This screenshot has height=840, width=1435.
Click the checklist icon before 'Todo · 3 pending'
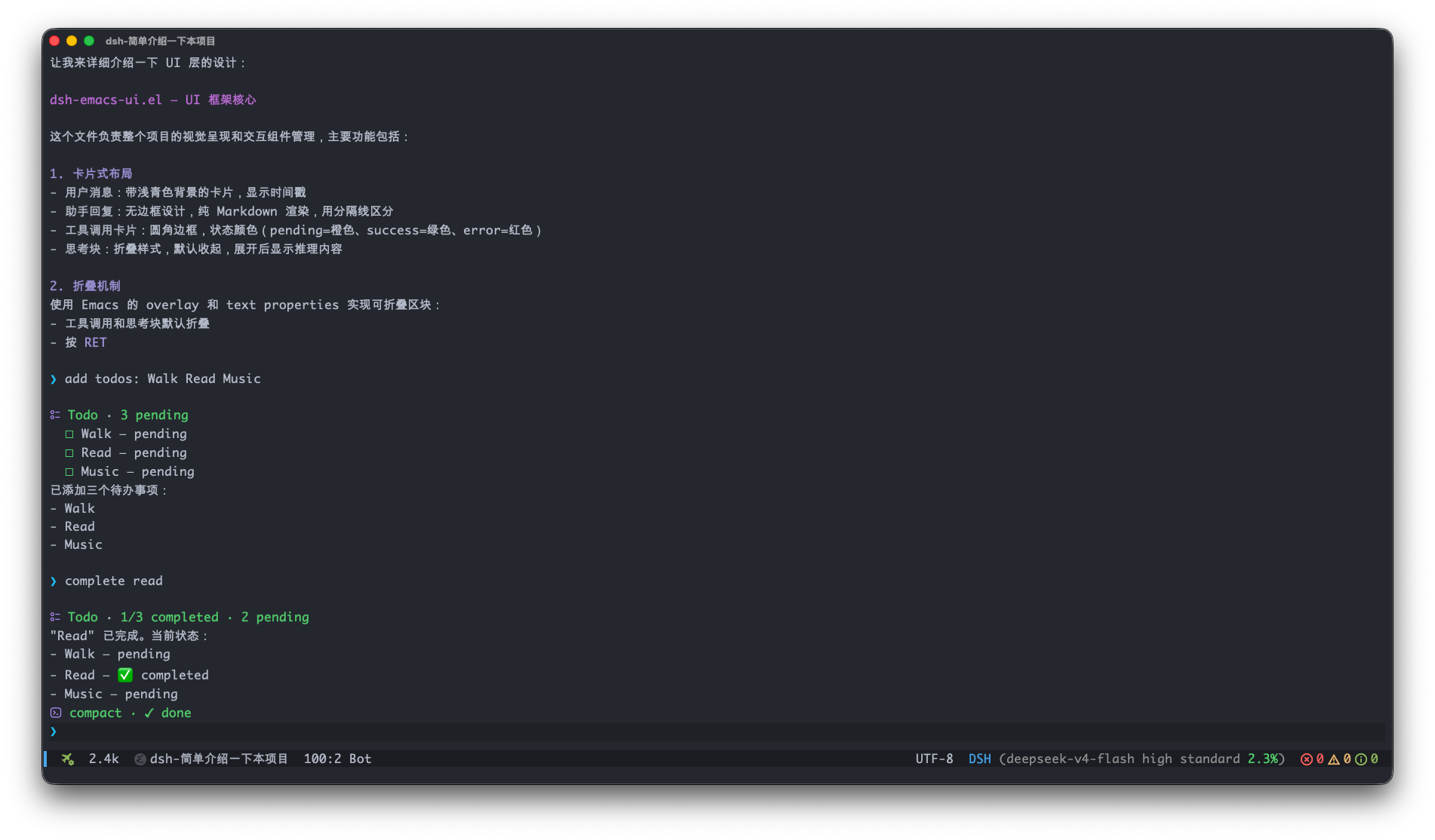[x=55, y=415]
